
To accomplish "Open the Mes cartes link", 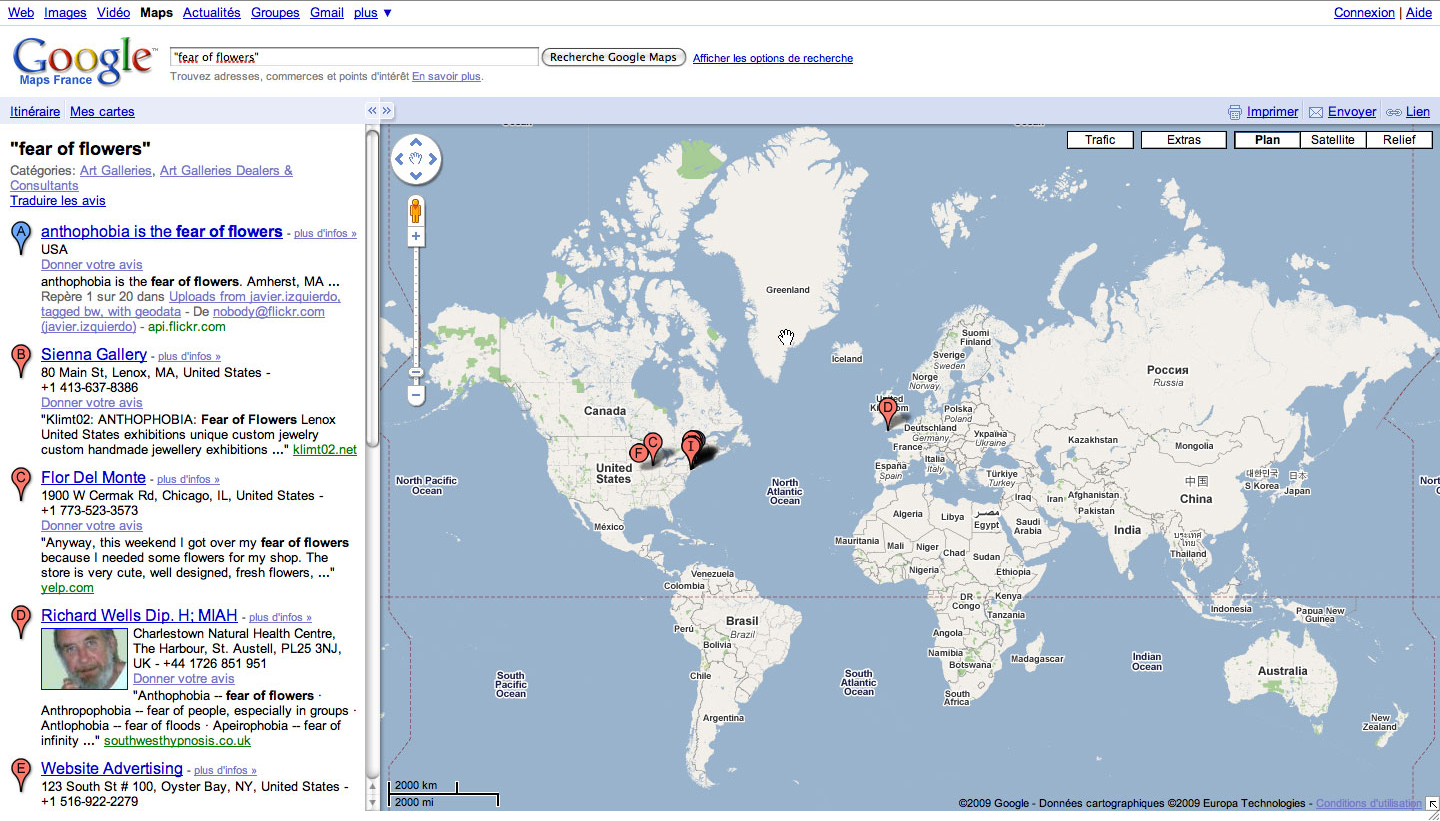I will [x=102, y=112].
